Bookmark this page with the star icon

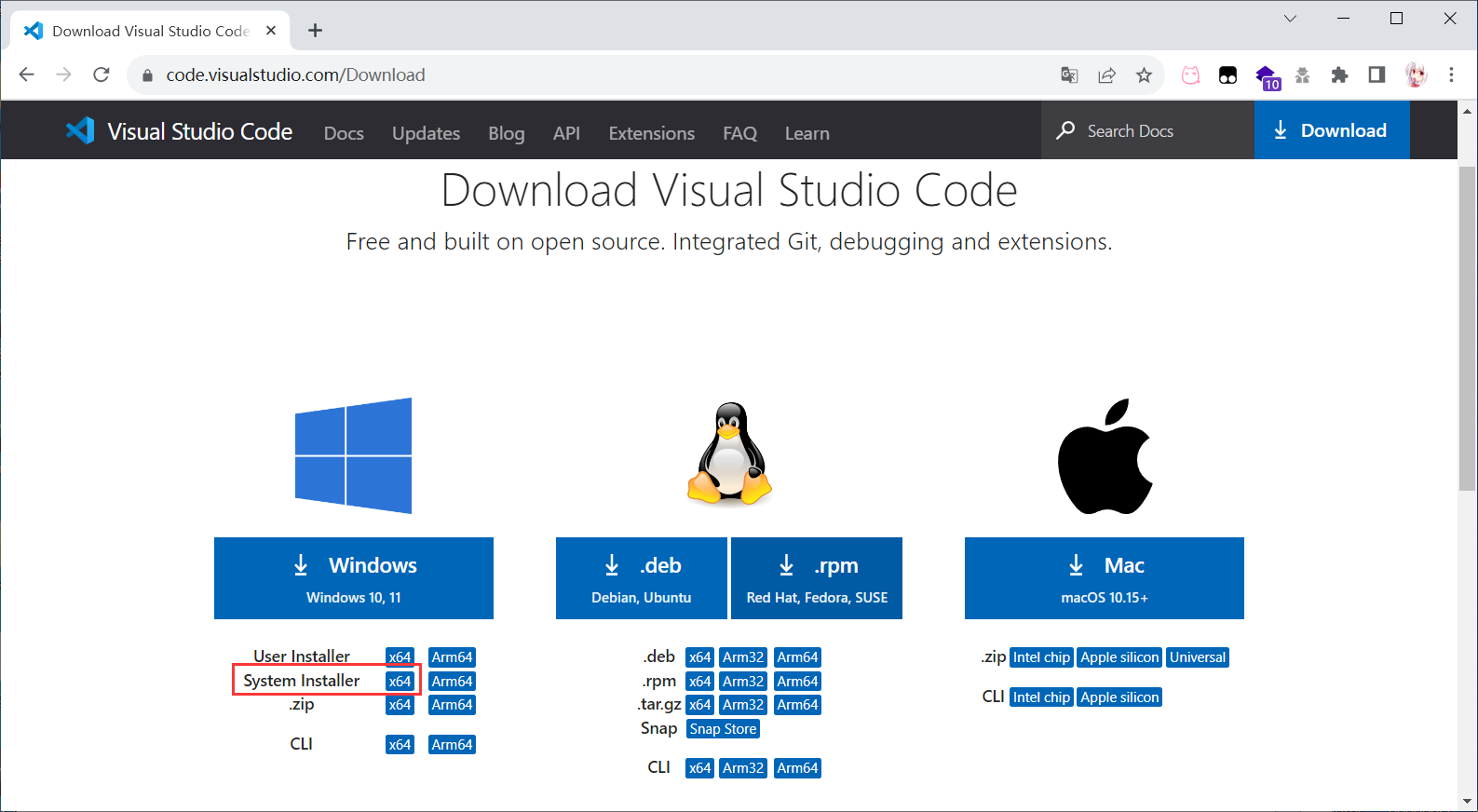click(1144, 75)
